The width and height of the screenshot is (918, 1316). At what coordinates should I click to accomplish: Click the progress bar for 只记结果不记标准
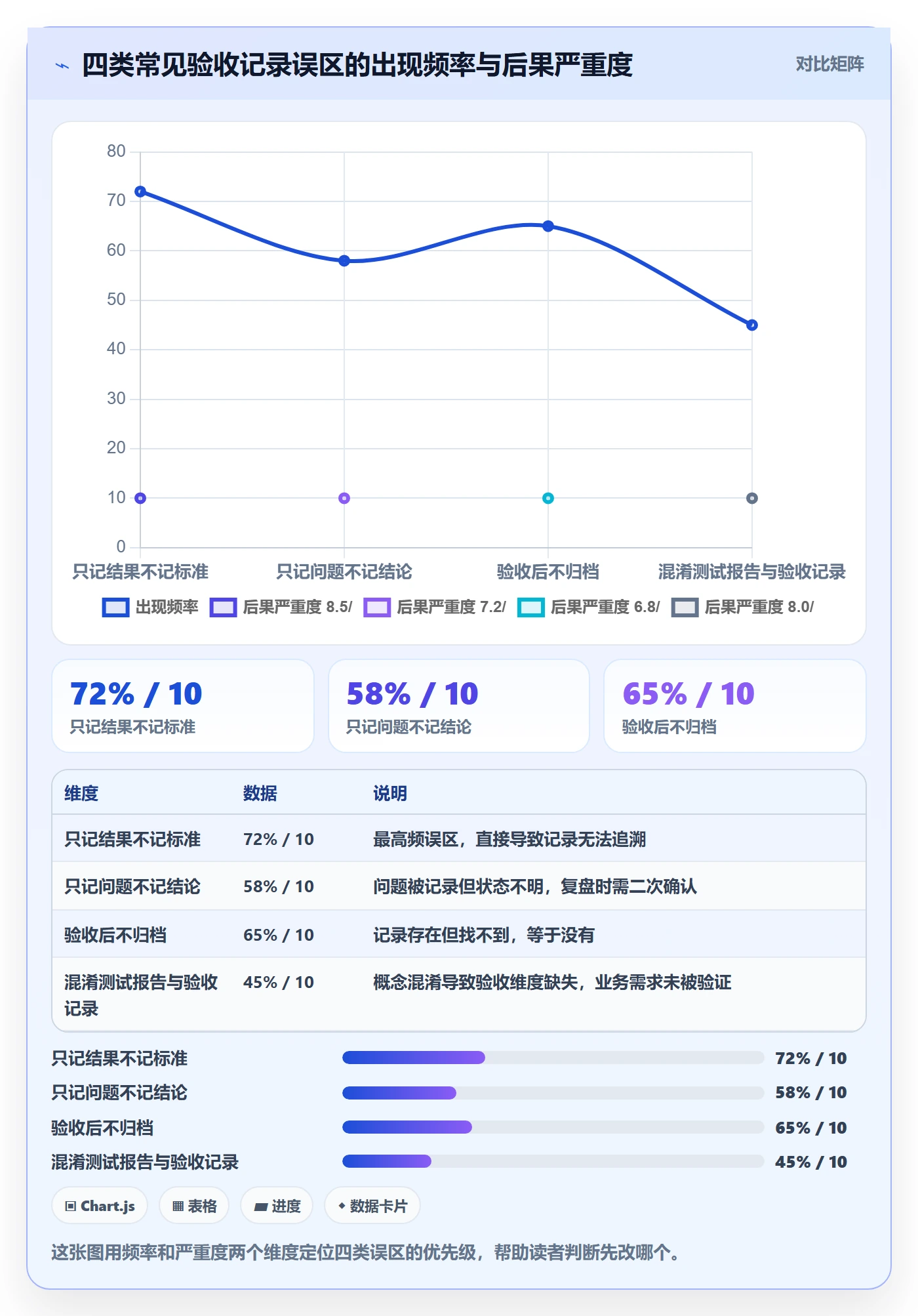(x=553, y=1058)
